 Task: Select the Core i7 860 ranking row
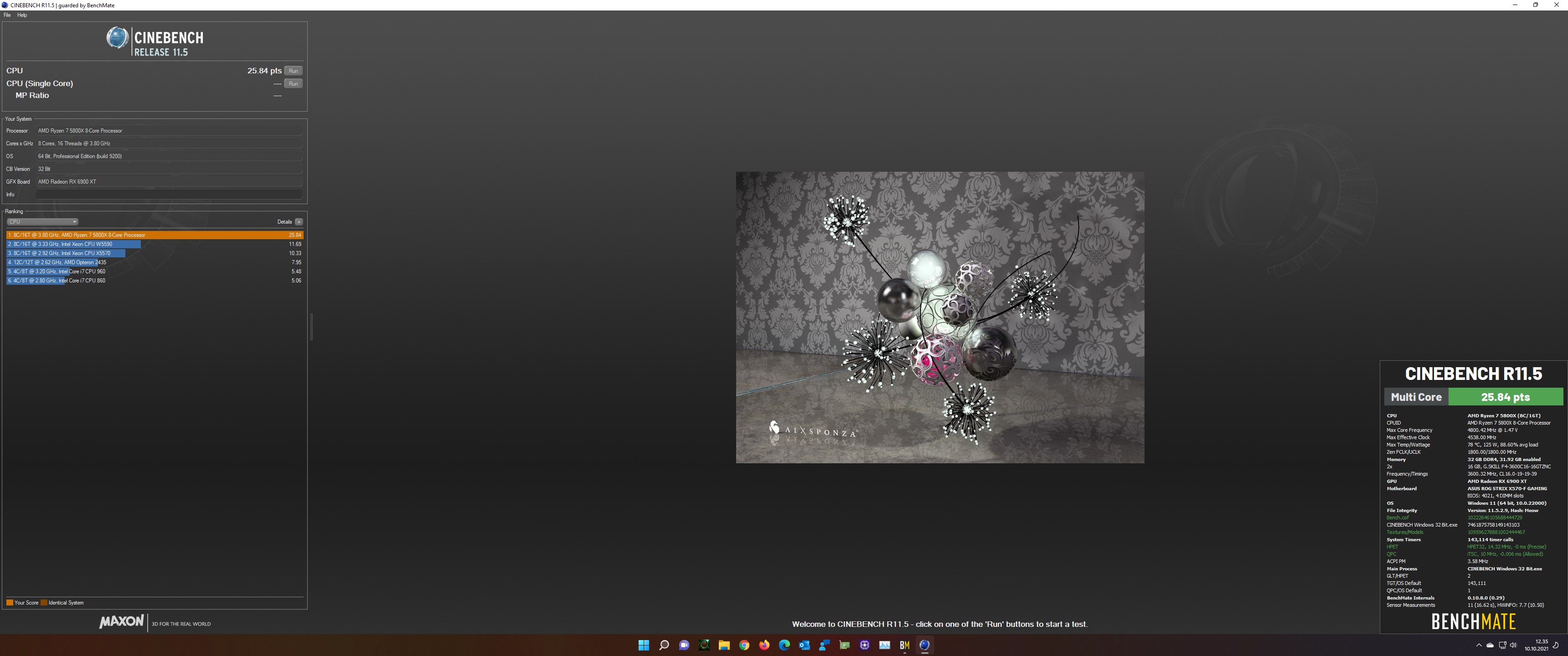coord(155,281)
